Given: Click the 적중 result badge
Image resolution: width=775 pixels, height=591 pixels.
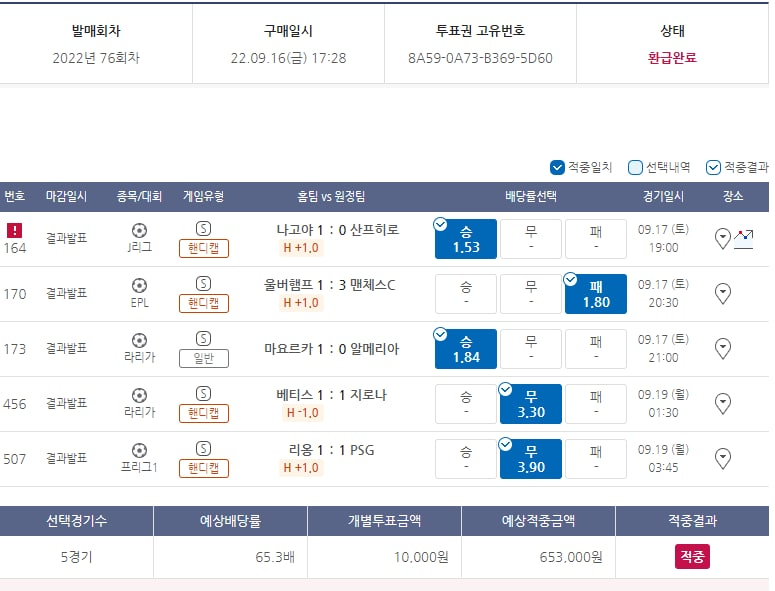Looking at the screenshot, I should [x=692, y=556].
